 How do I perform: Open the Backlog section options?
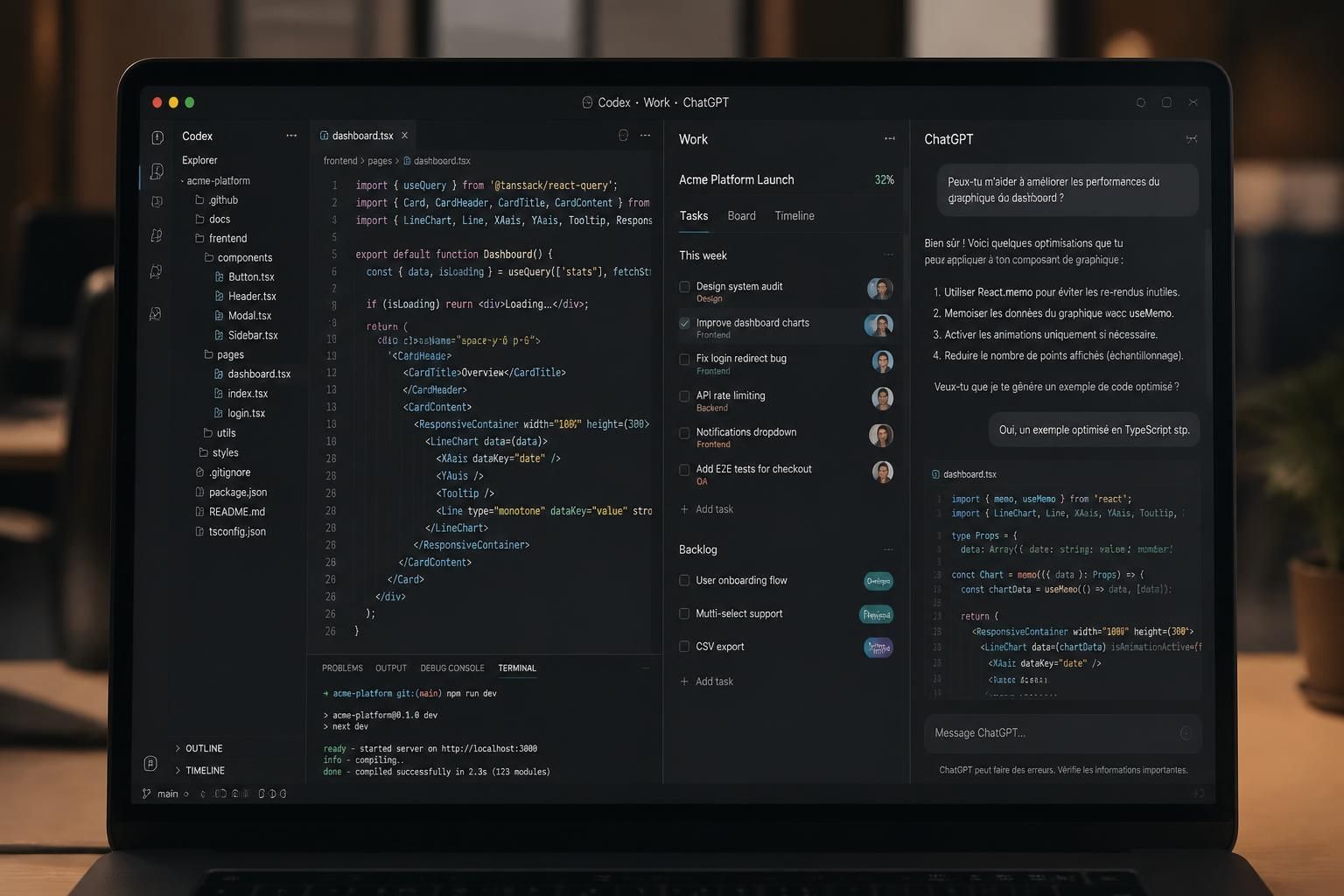(888, 549)
